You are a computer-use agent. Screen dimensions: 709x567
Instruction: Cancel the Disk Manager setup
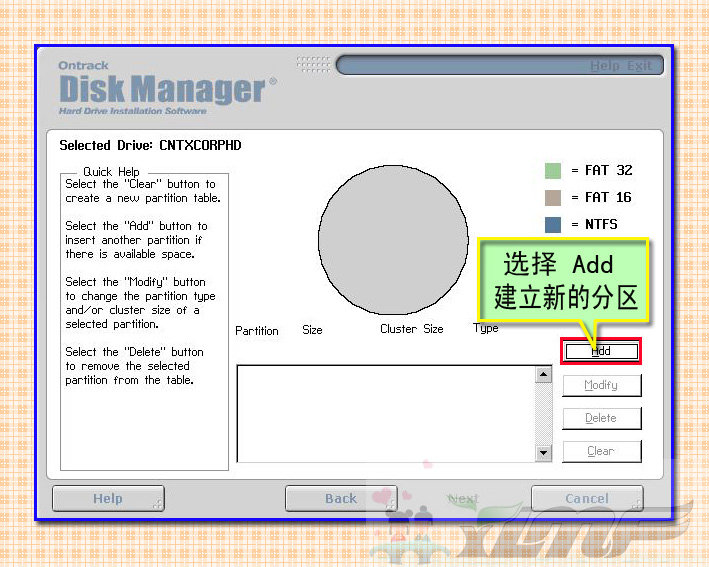point(587,498)
